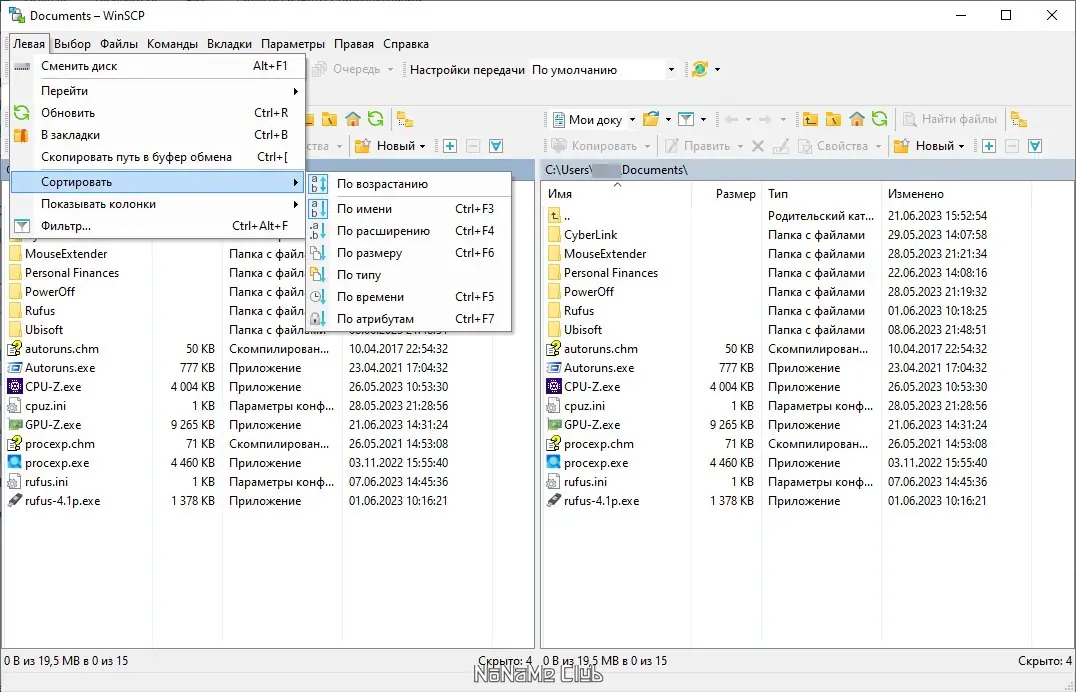
Task: Open the 'Выбор' menu
Action: pyautogui.click(x=72, y=44)
